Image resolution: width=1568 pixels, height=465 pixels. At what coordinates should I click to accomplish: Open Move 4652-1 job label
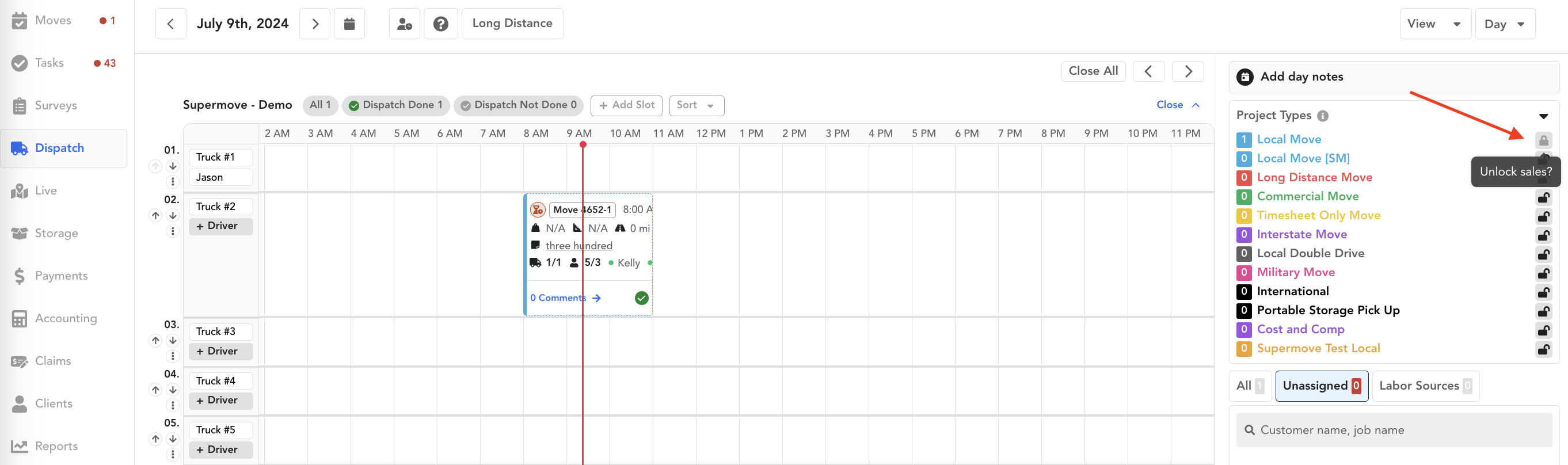(582, 210)
